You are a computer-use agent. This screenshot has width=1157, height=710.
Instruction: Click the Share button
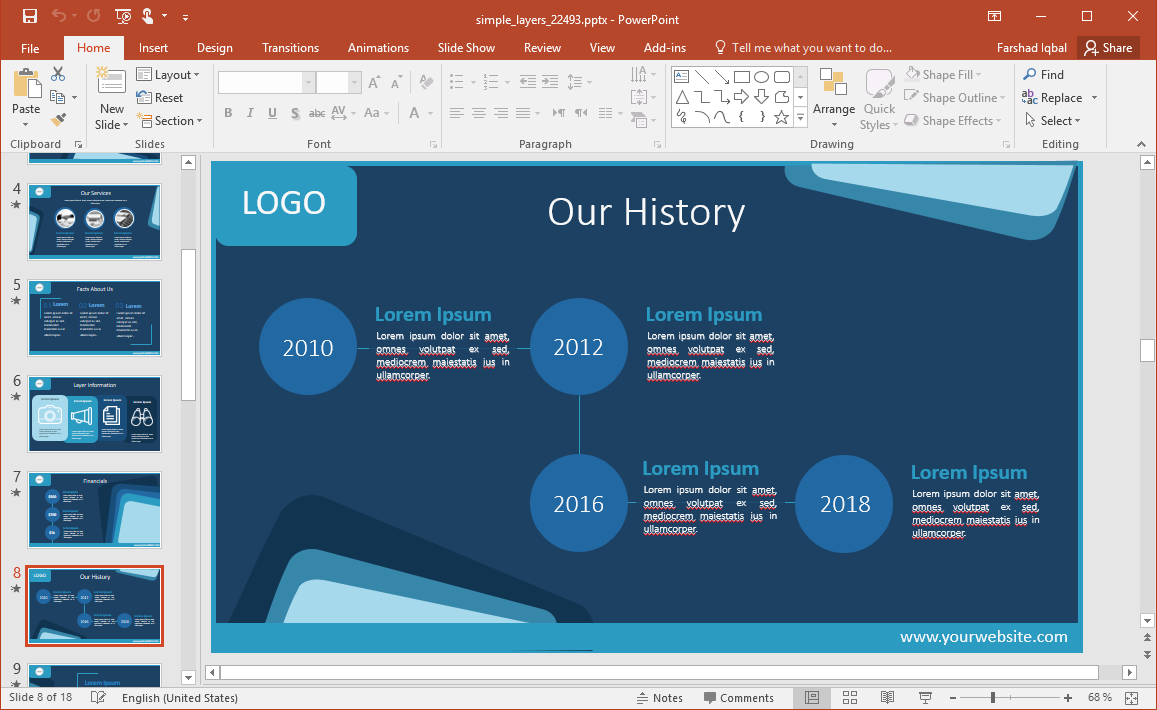click(1108, 48)
